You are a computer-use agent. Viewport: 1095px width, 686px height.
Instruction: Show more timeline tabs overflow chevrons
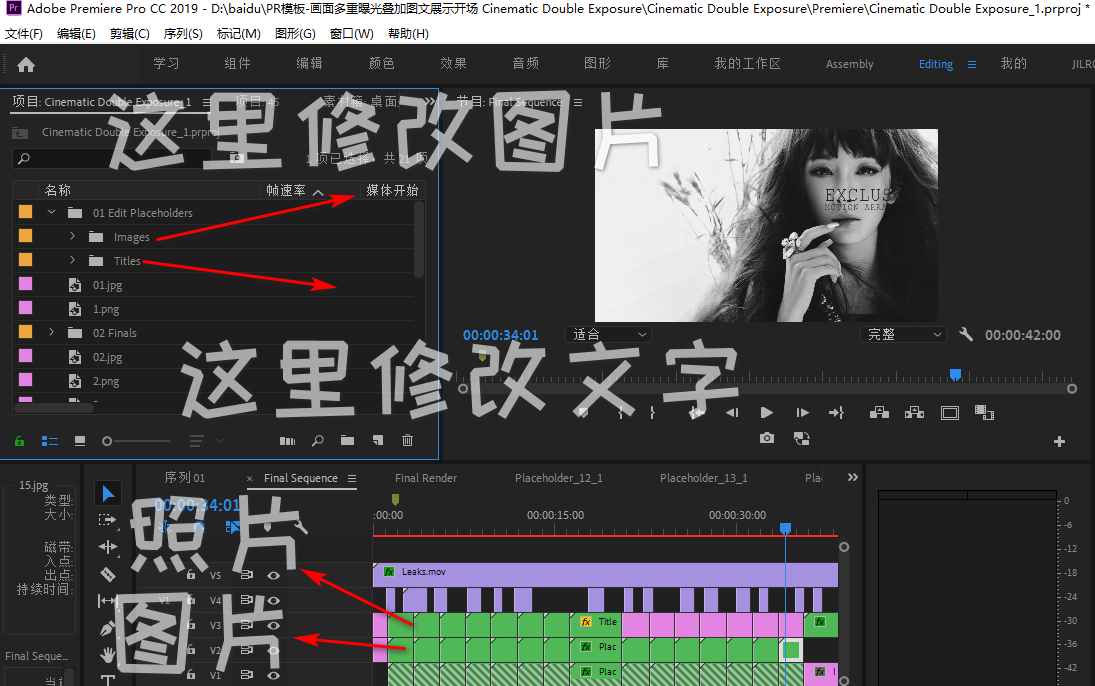(x=853, y=478)
